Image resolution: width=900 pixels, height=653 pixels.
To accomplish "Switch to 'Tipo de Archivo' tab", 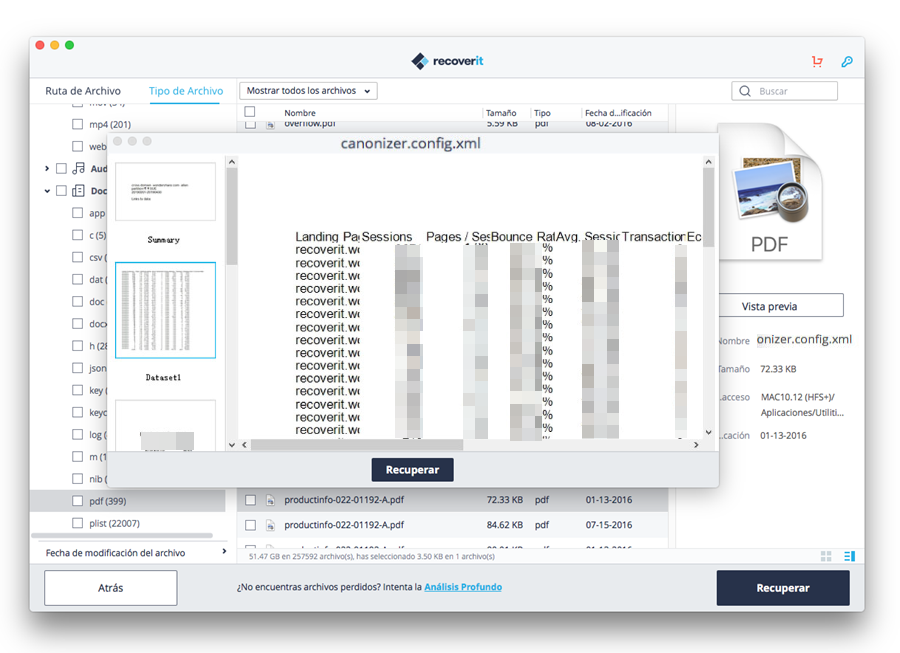I will pos(186,91).
